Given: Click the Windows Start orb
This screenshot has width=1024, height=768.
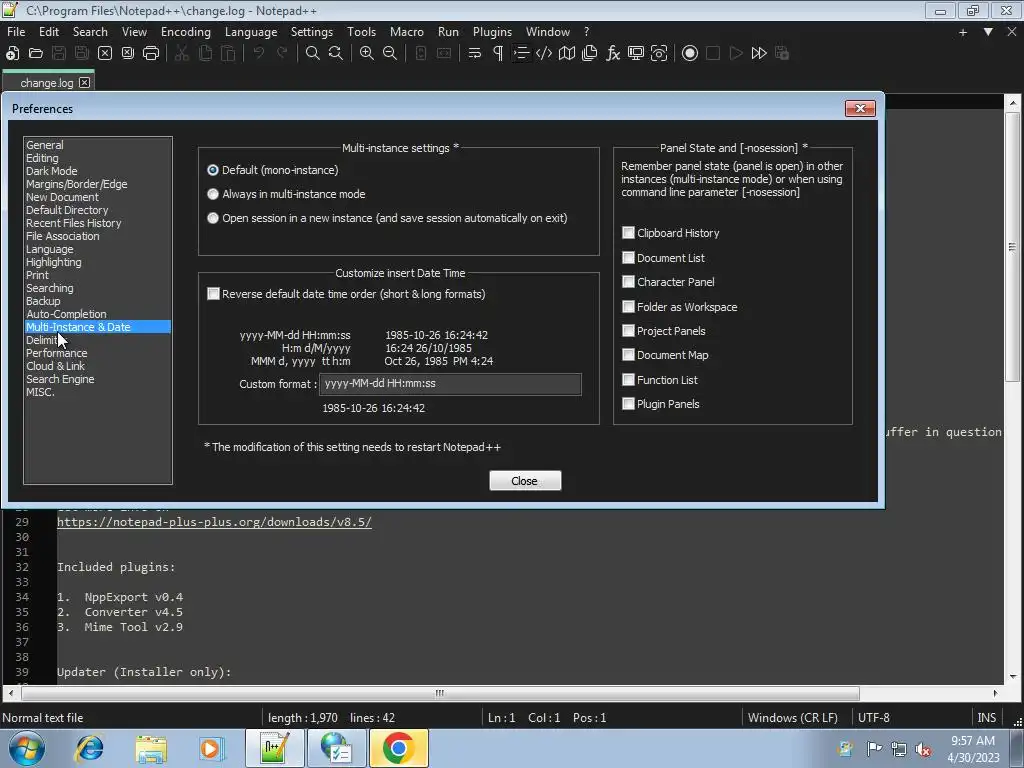Looking at the screenshot, I should click(27, 748).
